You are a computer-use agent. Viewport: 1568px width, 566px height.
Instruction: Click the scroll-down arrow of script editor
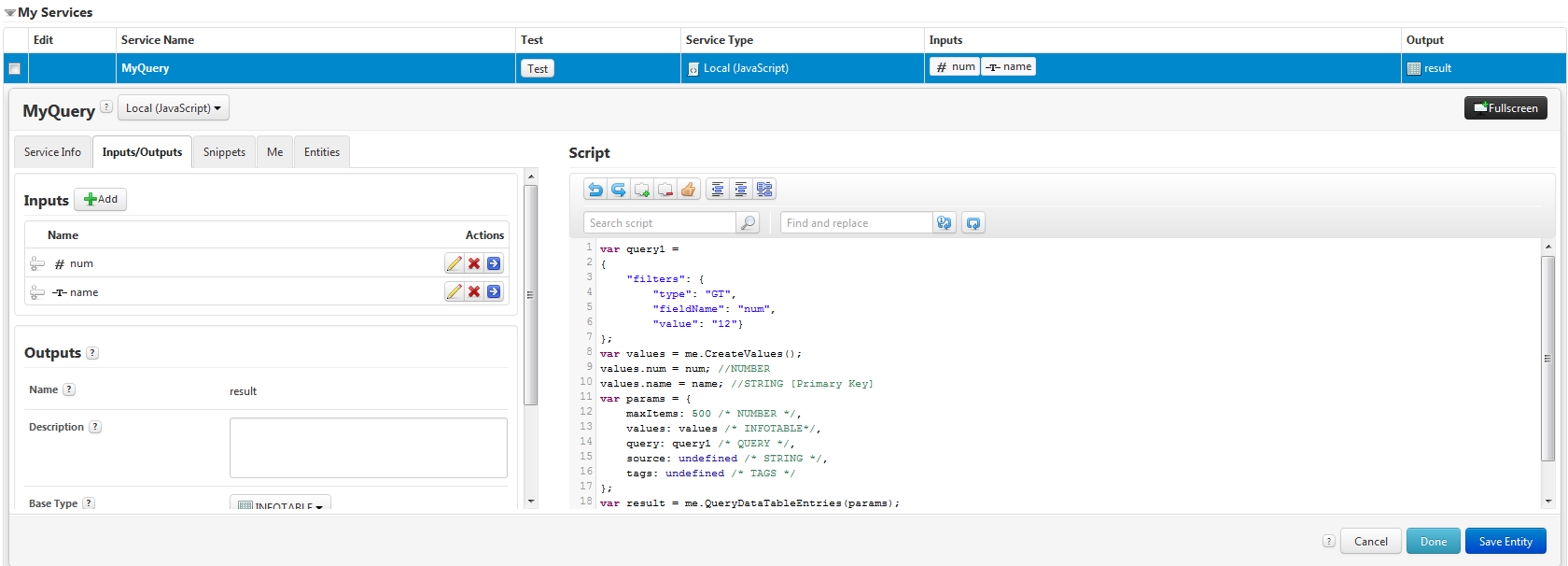[1548, 502]
